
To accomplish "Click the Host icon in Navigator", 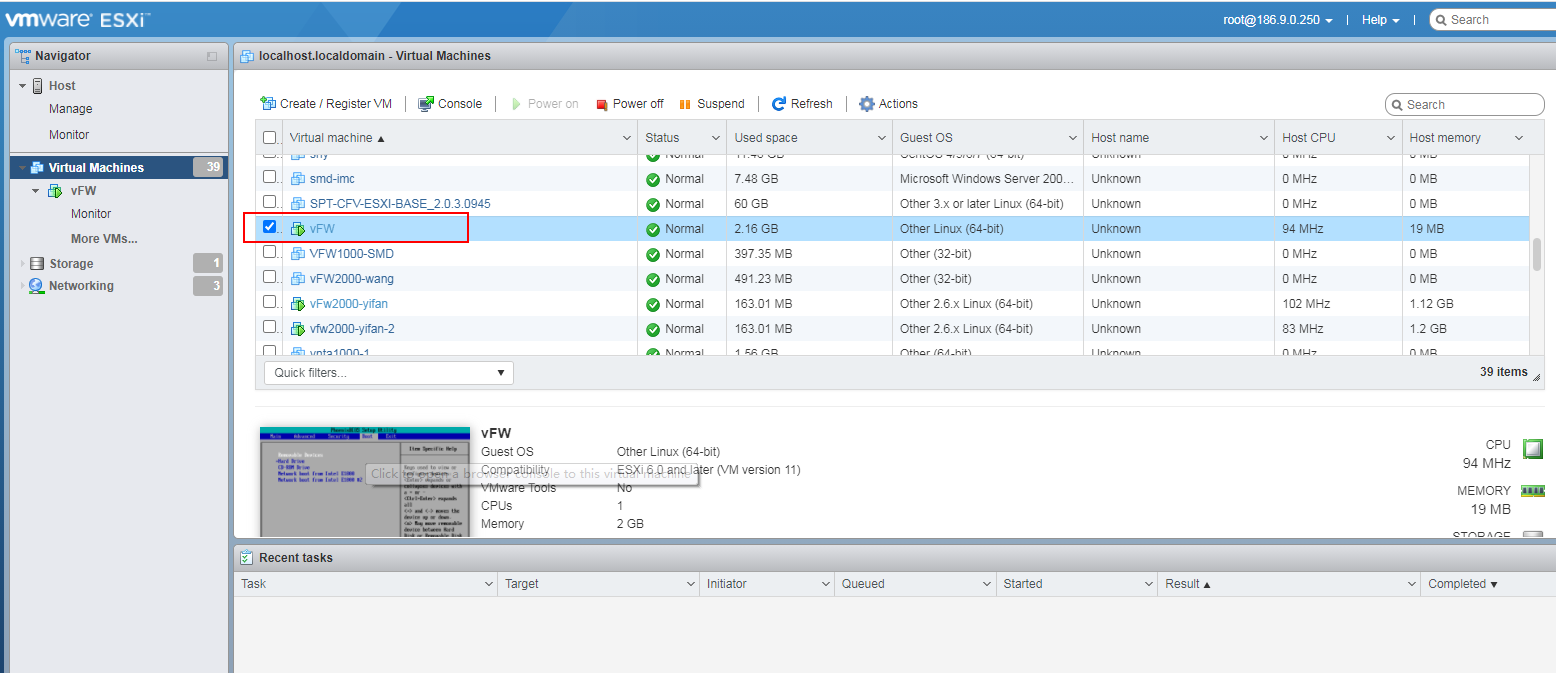I will [x=38, y=86].
